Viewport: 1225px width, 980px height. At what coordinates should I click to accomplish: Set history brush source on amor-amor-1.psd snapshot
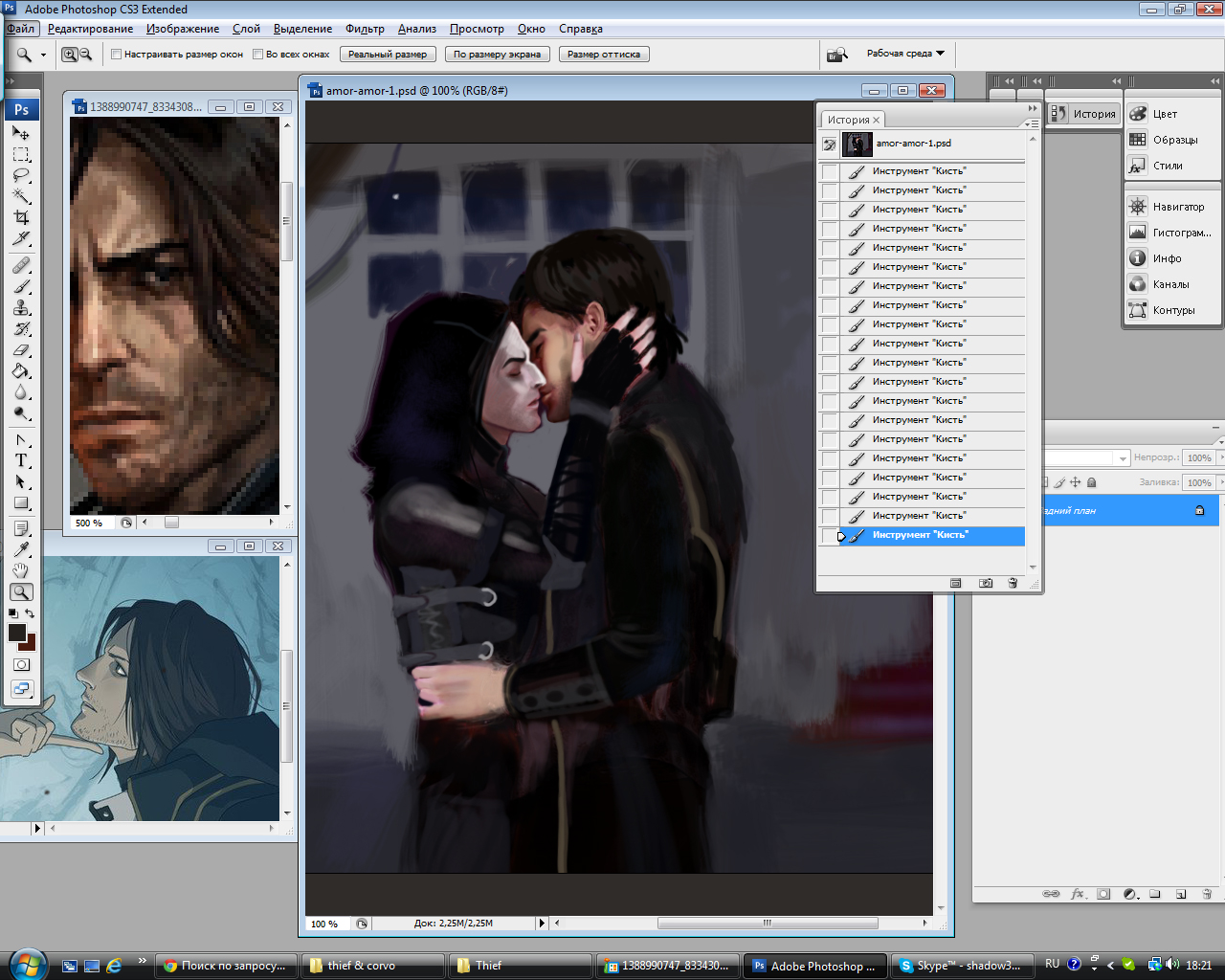point(830,145)
